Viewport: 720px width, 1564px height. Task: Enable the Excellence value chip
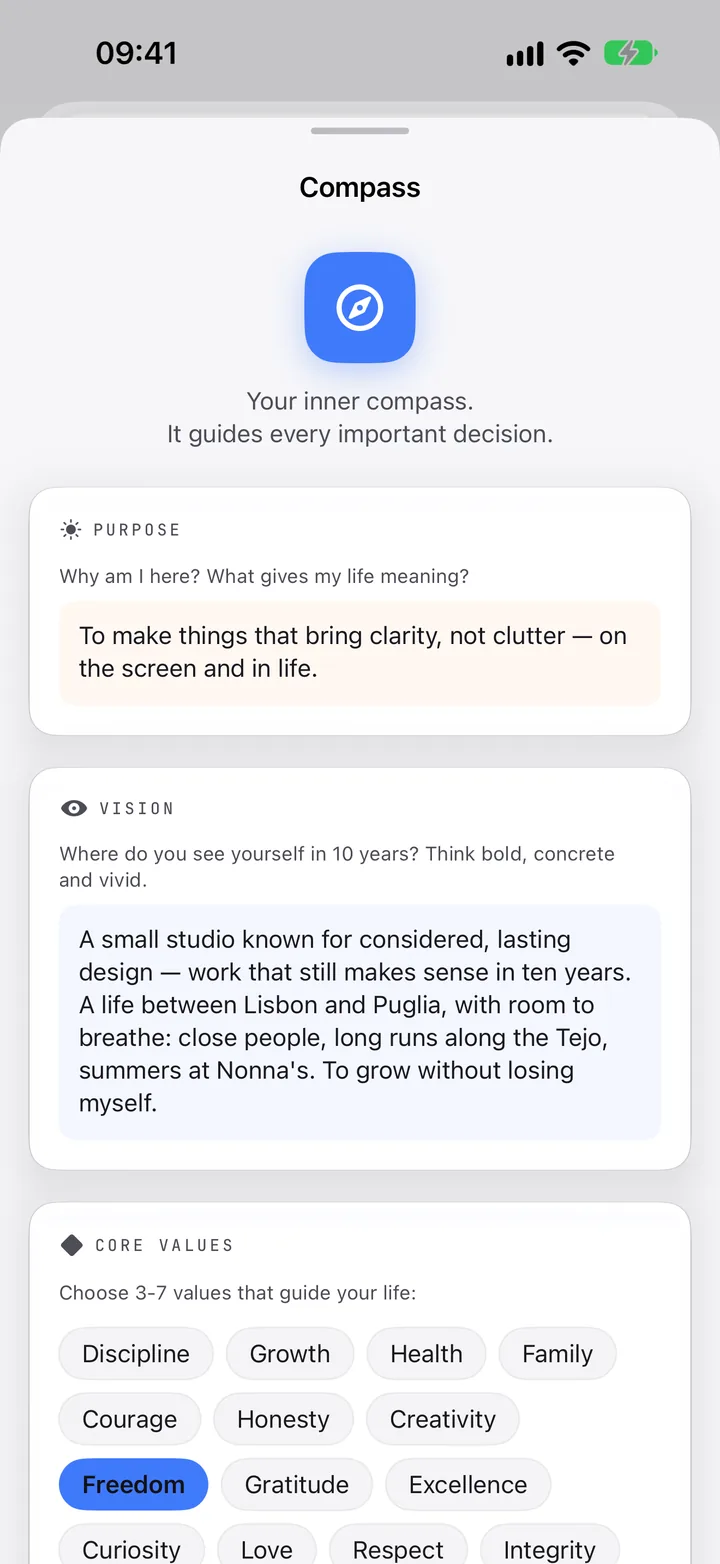(468, 1484)
